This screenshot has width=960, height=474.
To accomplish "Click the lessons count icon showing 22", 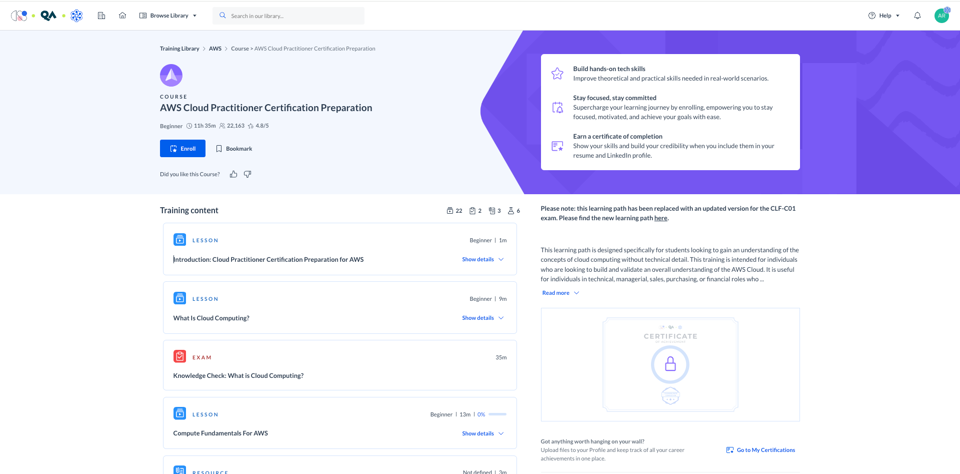I will click(451, 211).
